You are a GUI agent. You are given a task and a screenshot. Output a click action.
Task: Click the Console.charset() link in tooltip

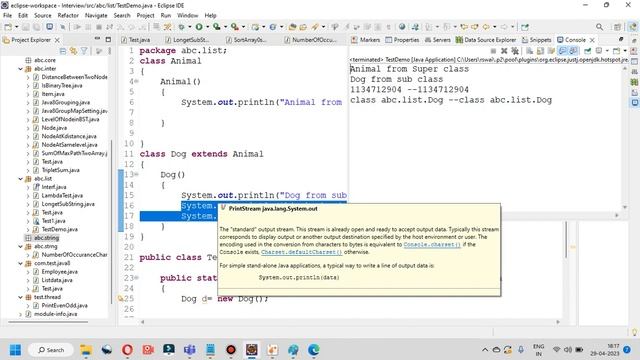pos(432,244)
